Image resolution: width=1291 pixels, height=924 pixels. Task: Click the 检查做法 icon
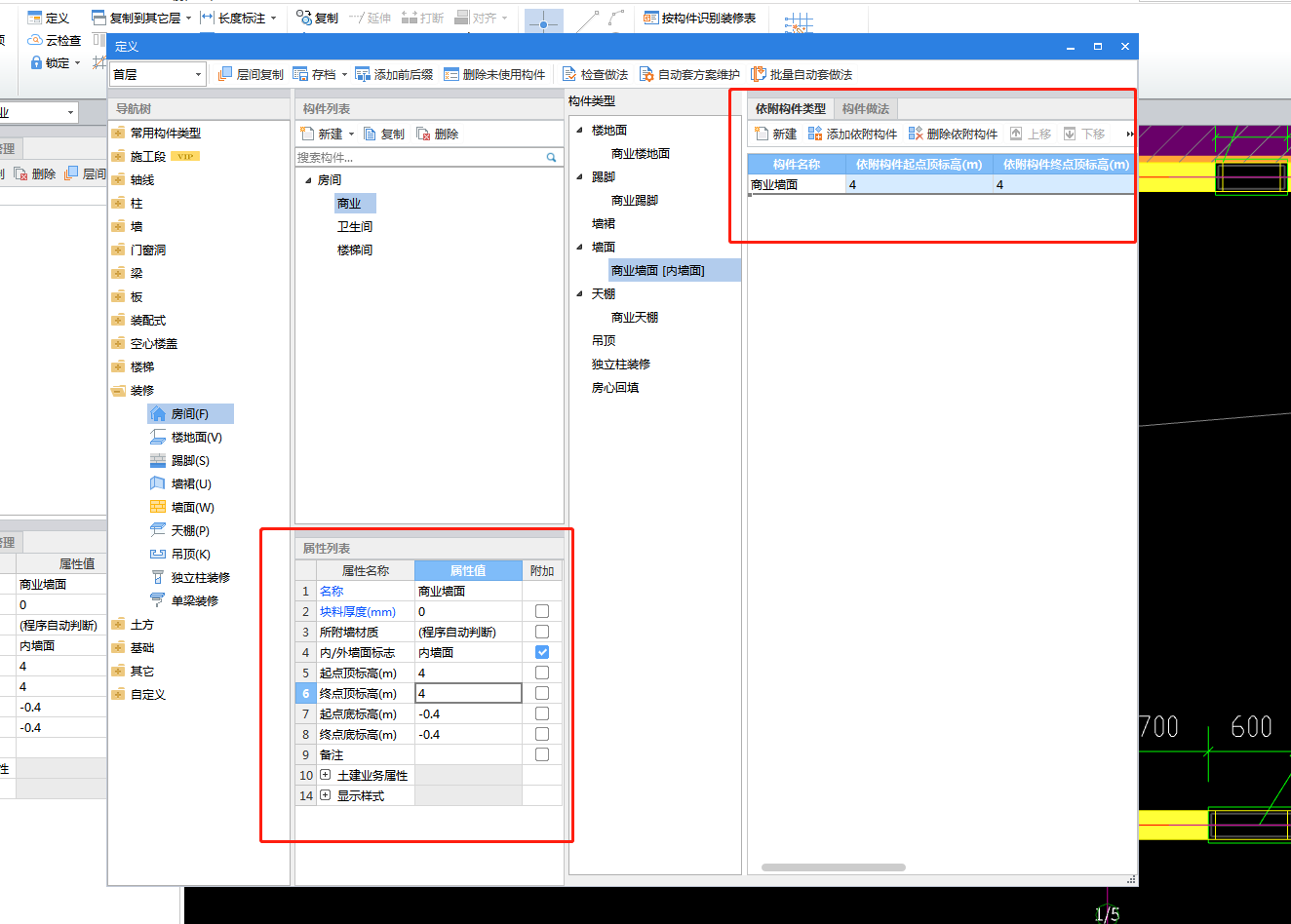(569, 74)
